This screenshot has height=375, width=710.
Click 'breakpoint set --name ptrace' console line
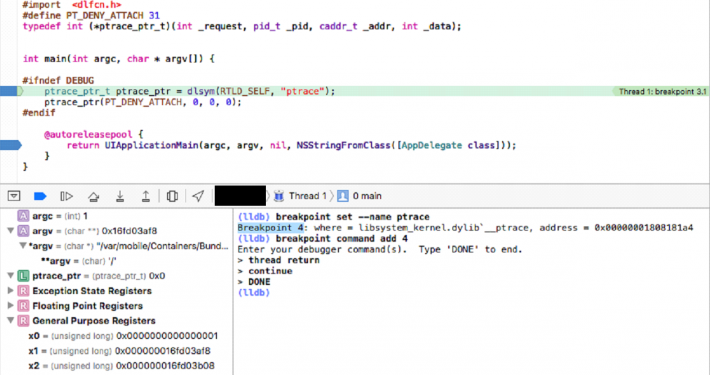pyautogui.click(x=334, y=216)
